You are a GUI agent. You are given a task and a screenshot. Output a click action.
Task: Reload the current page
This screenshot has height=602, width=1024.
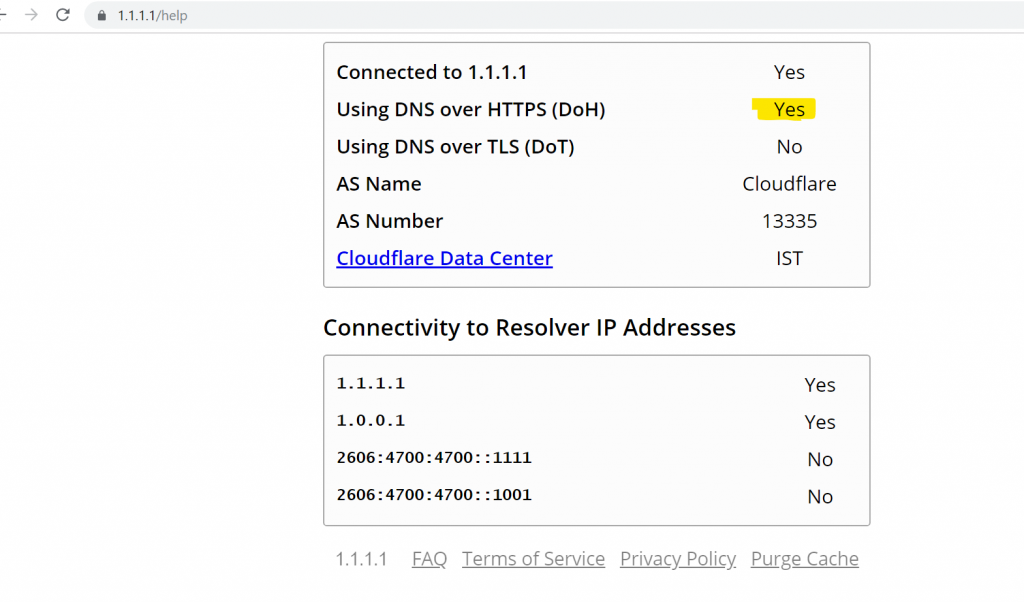tap(63, 15)
